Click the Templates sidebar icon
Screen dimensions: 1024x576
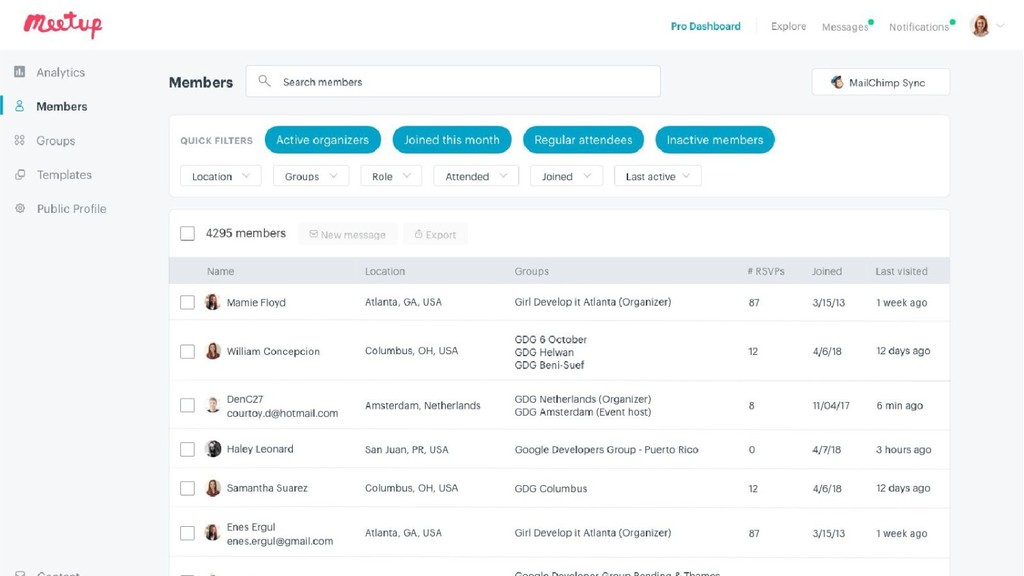19,175
